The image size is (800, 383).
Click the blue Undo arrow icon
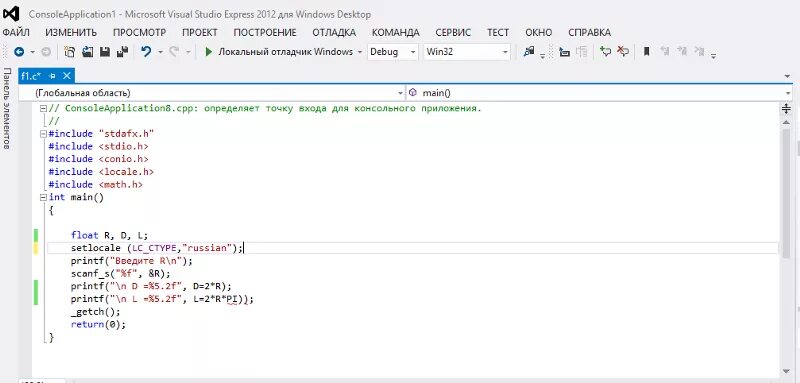click(146, 52)
